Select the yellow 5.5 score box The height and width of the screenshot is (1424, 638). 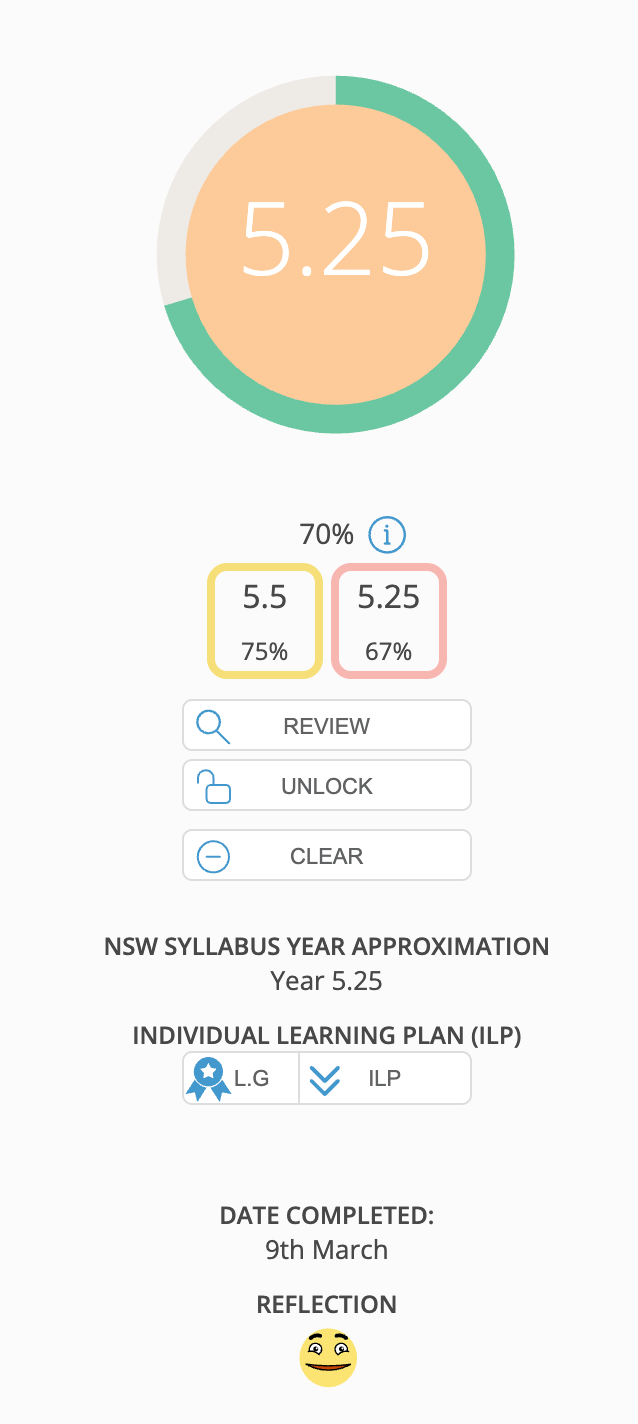(x=264, y=620)
